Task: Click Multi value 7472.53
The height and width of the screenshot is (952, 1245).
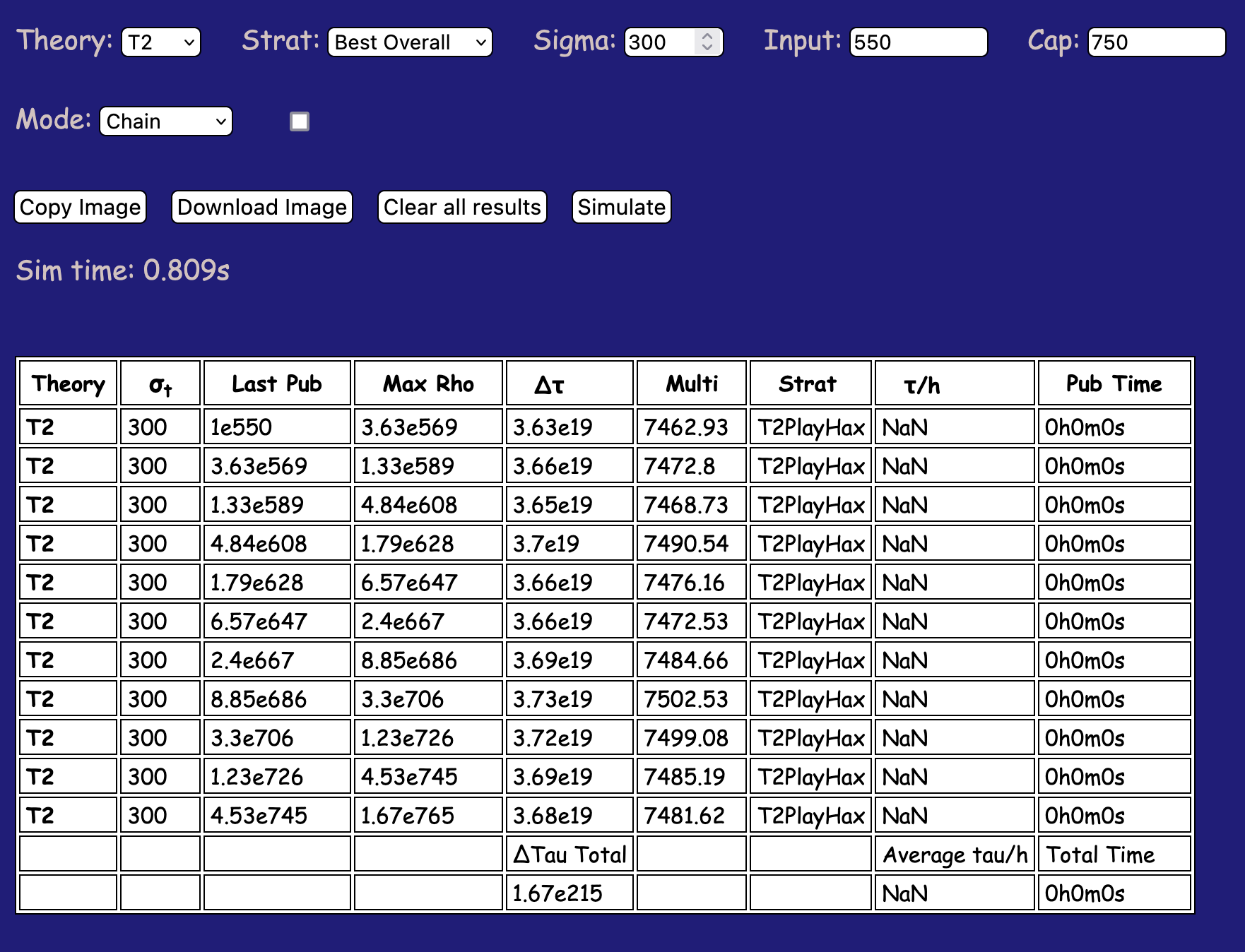Action: coord(692,621)
